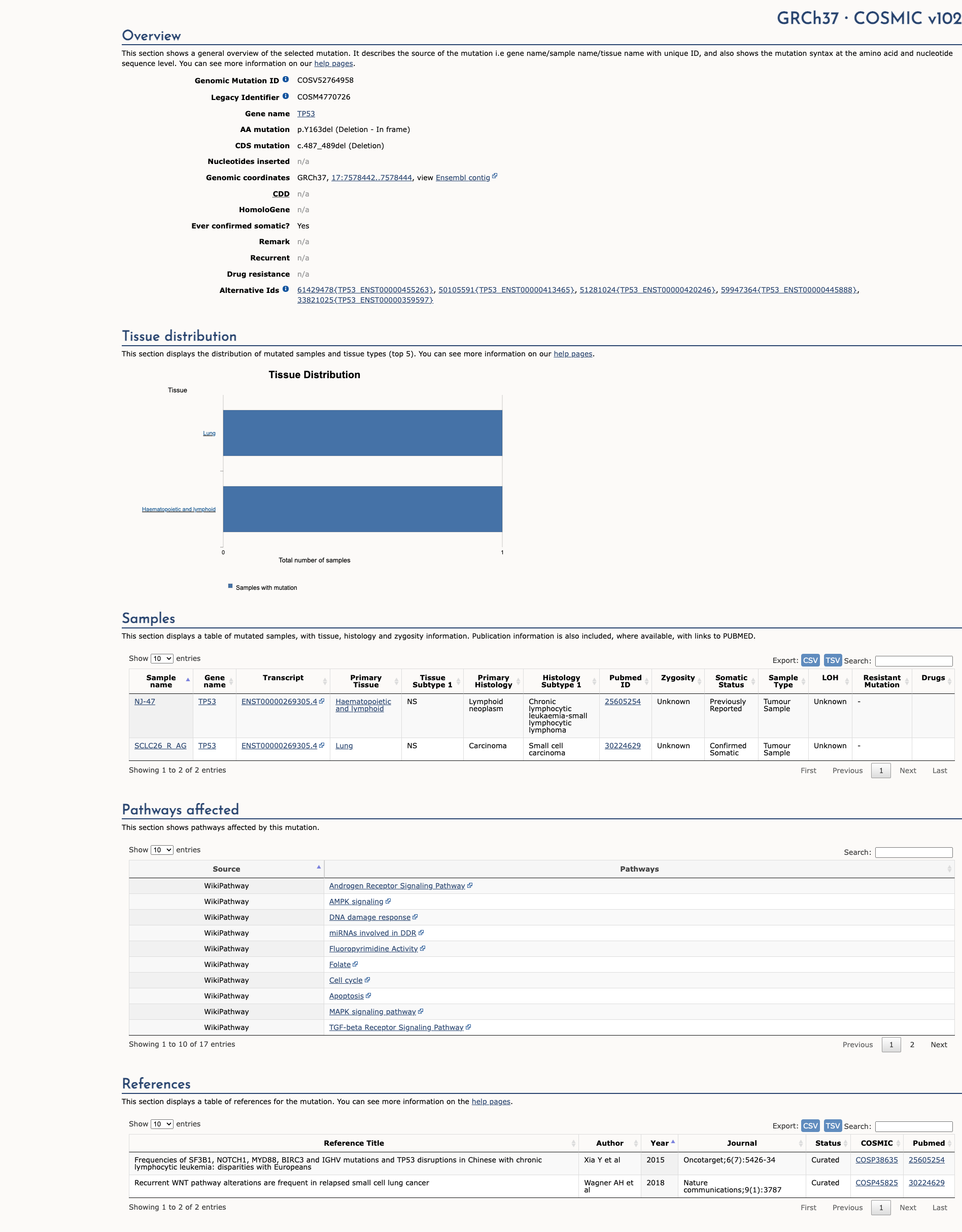Click info icon beside Alternative Ids
This screenshot has width=962, height=1232.
pyautogui.click(x=285, y=289)
